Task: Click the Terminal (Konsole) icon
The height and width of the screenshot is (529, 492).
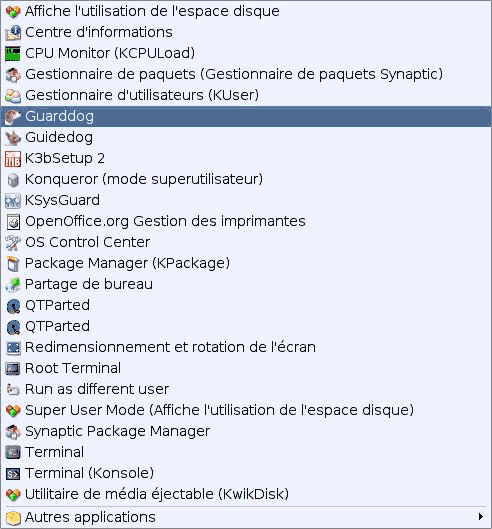Action: point(13,473)
